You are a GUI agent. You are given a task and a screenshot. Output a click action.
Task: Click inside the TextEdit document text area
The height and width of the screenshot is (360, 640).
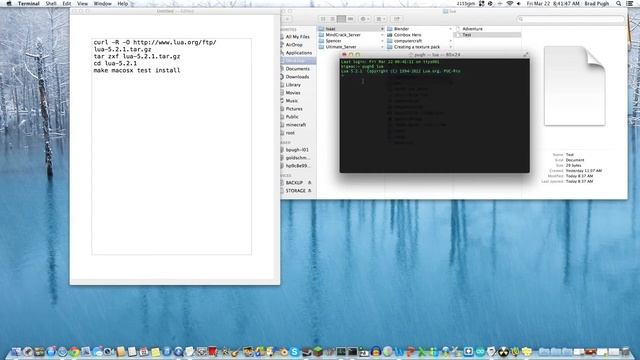(x=171, y=147)
